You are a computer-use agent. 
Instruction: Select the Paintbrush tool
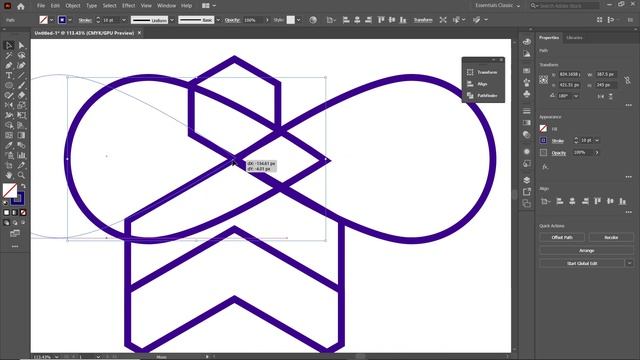coord(21,85)
